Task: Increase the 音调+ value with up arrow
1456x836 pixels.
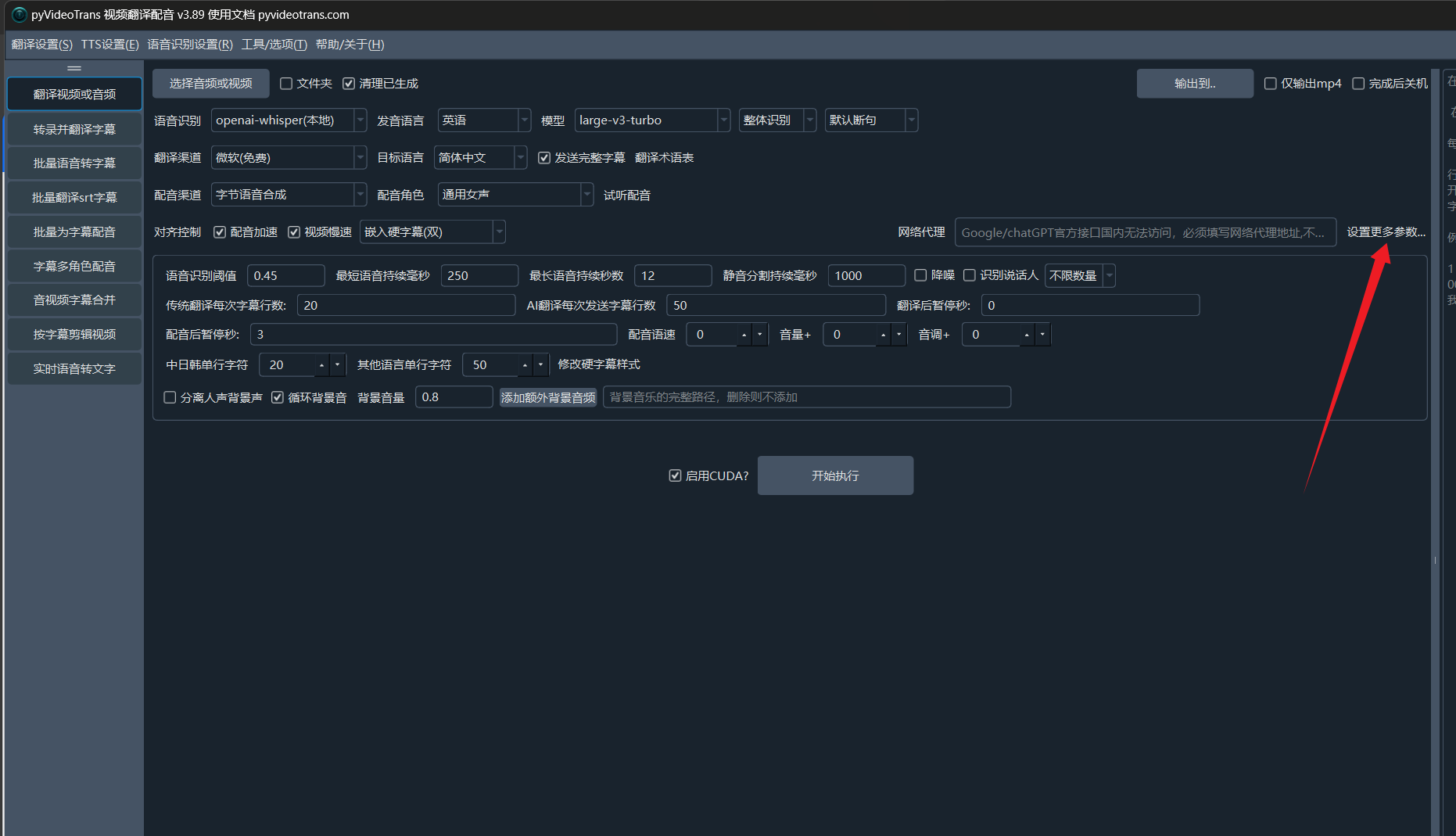Action: (x=1027, y=335)
